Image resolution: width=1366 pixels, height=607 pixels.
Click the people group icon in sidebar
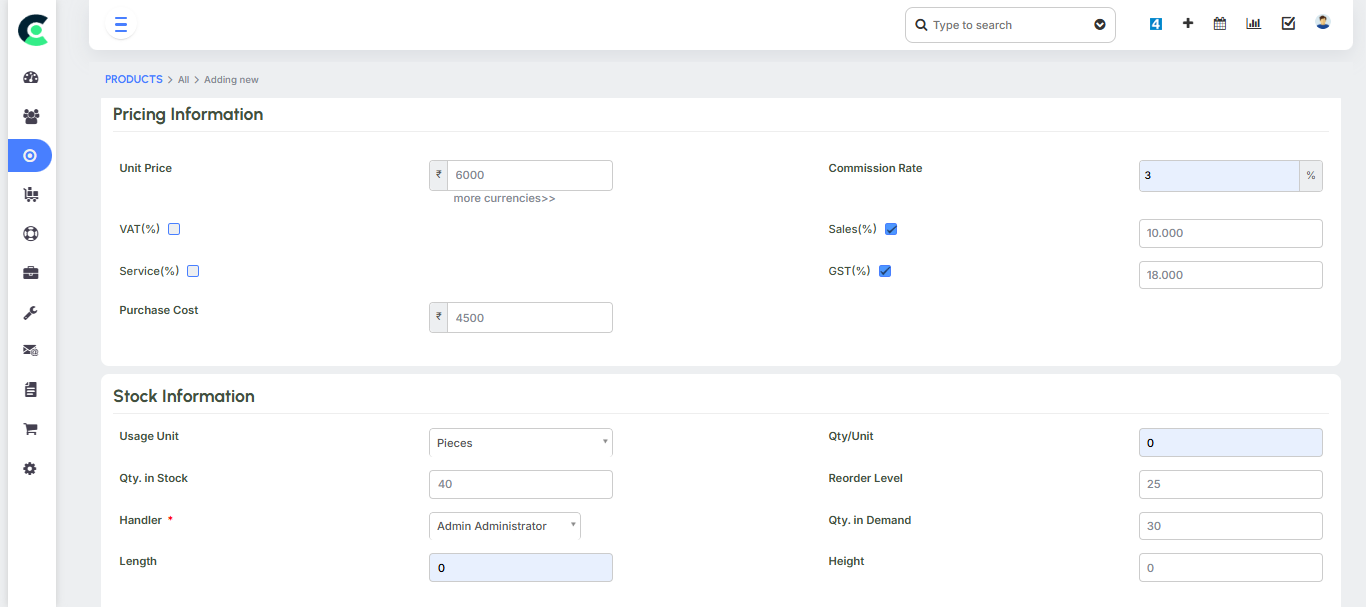[x=30, y=116]
